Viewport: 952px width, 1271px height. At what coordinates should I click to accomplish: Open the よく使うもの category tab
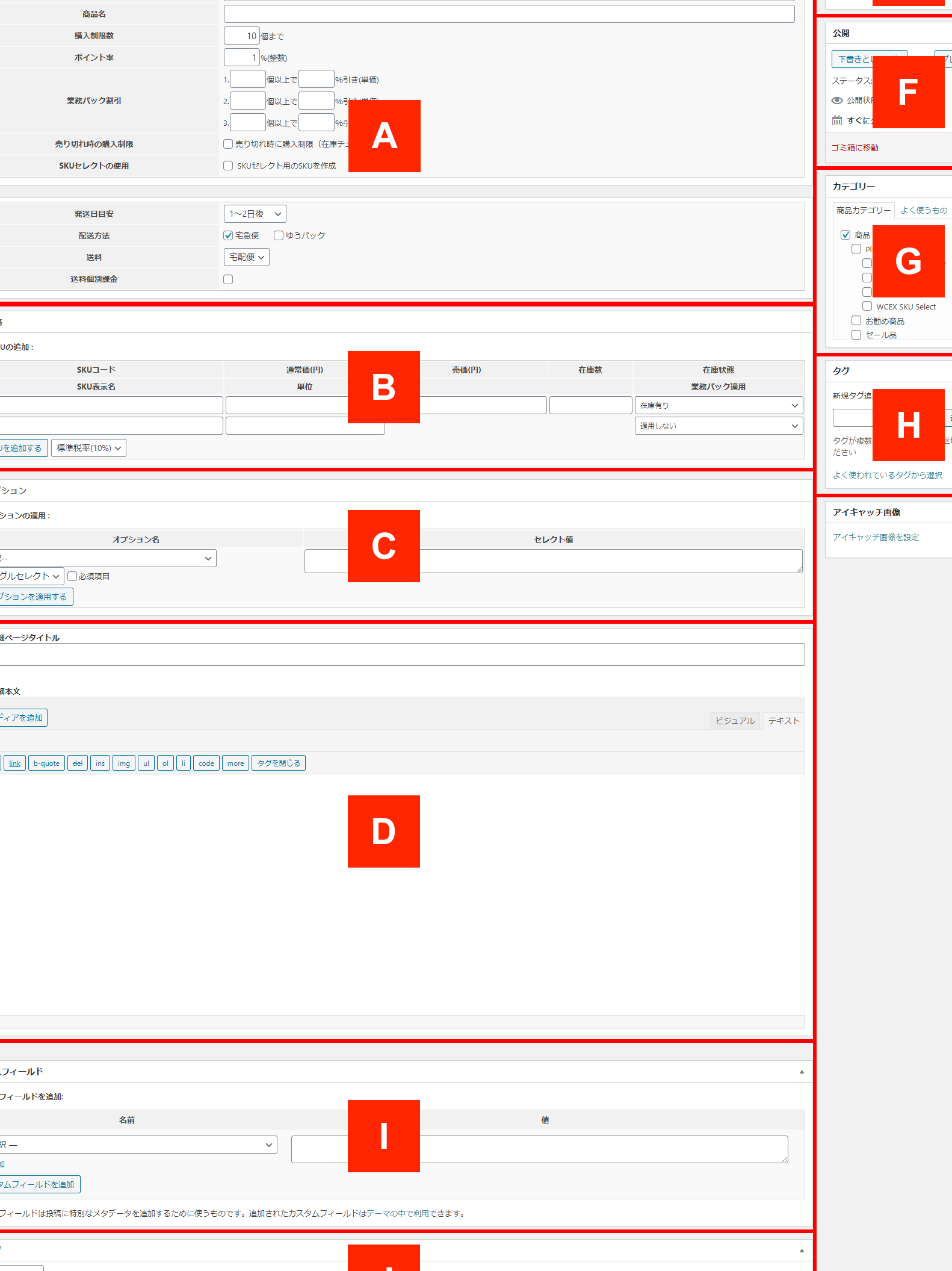pyautogui.click(x=923, y=210)
